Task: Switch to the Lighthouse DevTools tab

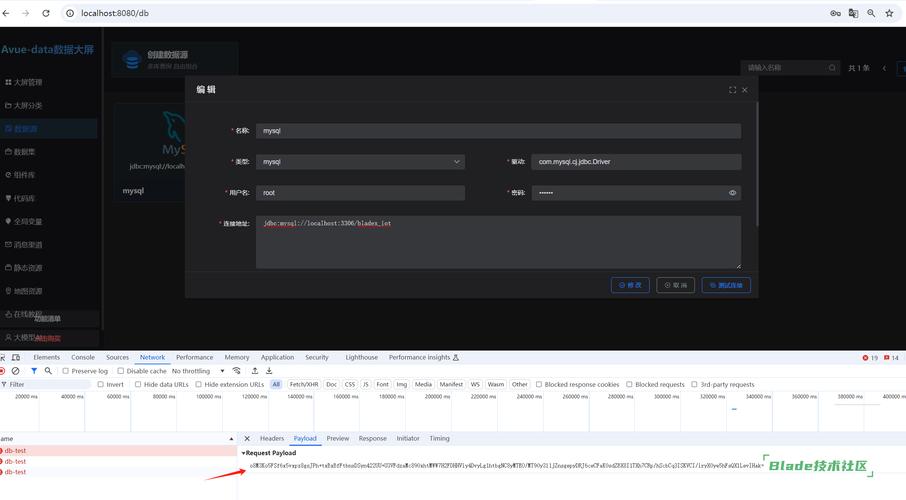Action: [x=362, y=357]
